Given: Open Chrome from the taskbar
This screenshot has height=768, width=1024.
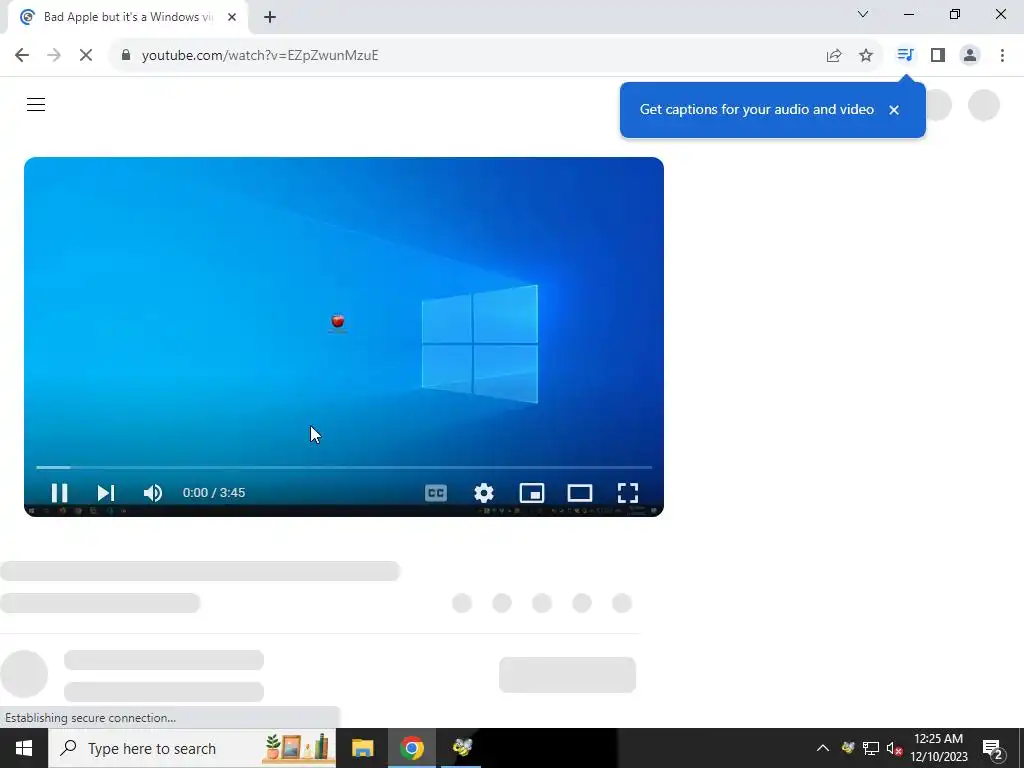Looking at the screenshot, I should 411,748.
